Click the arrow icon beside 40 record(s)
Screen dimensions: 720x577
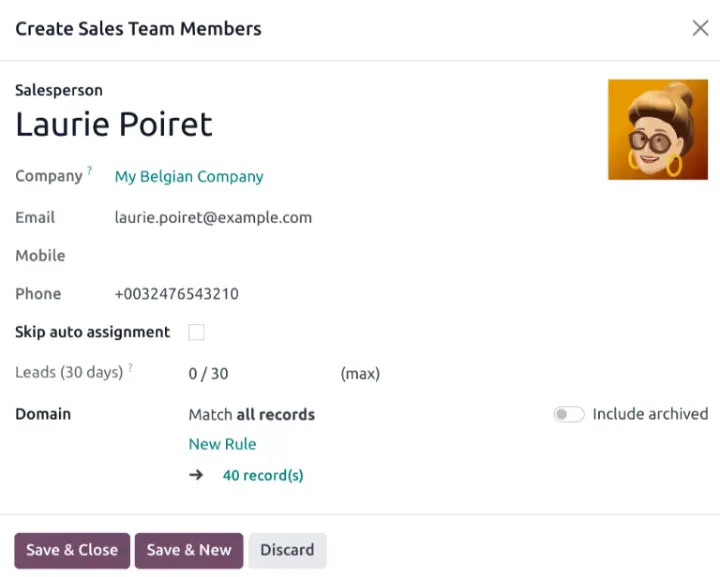click(x=196, y=476)
